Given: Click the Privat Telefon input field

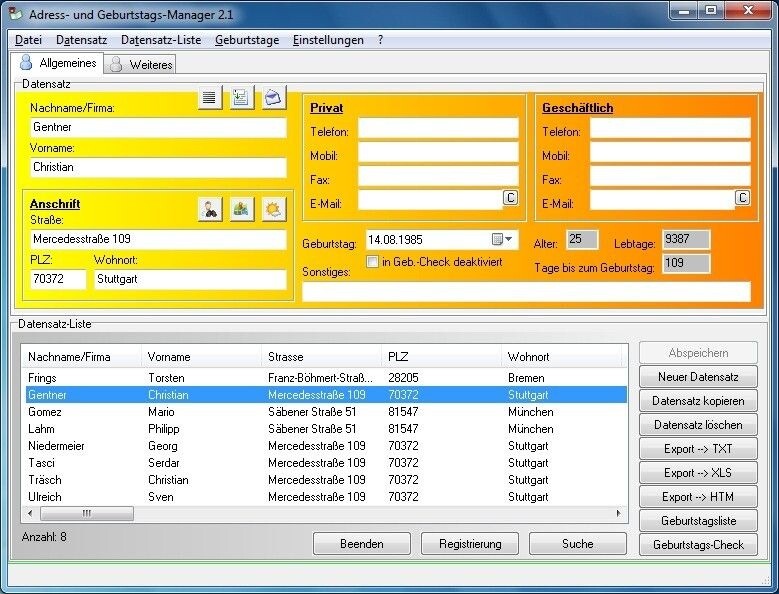Looking at the screenshot, I should tap(439, 128).
